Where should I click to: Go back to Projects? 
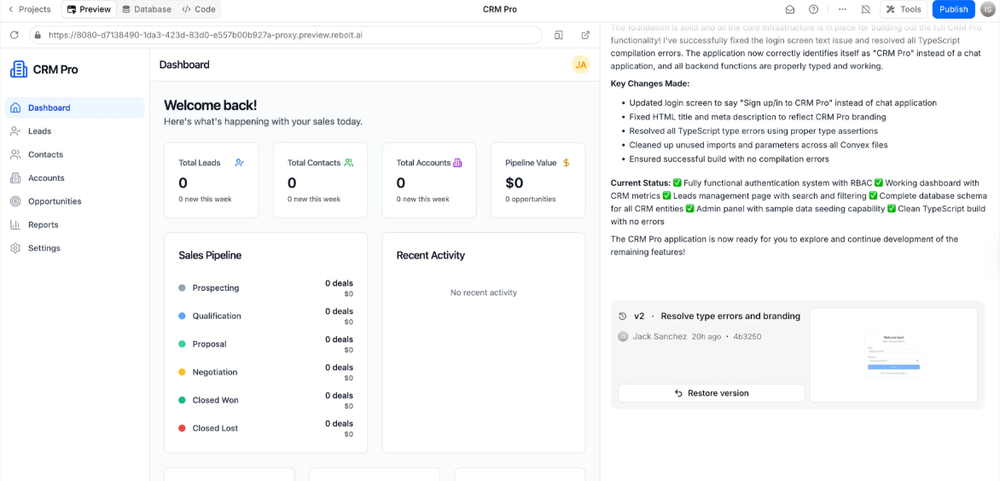point(30,9)
